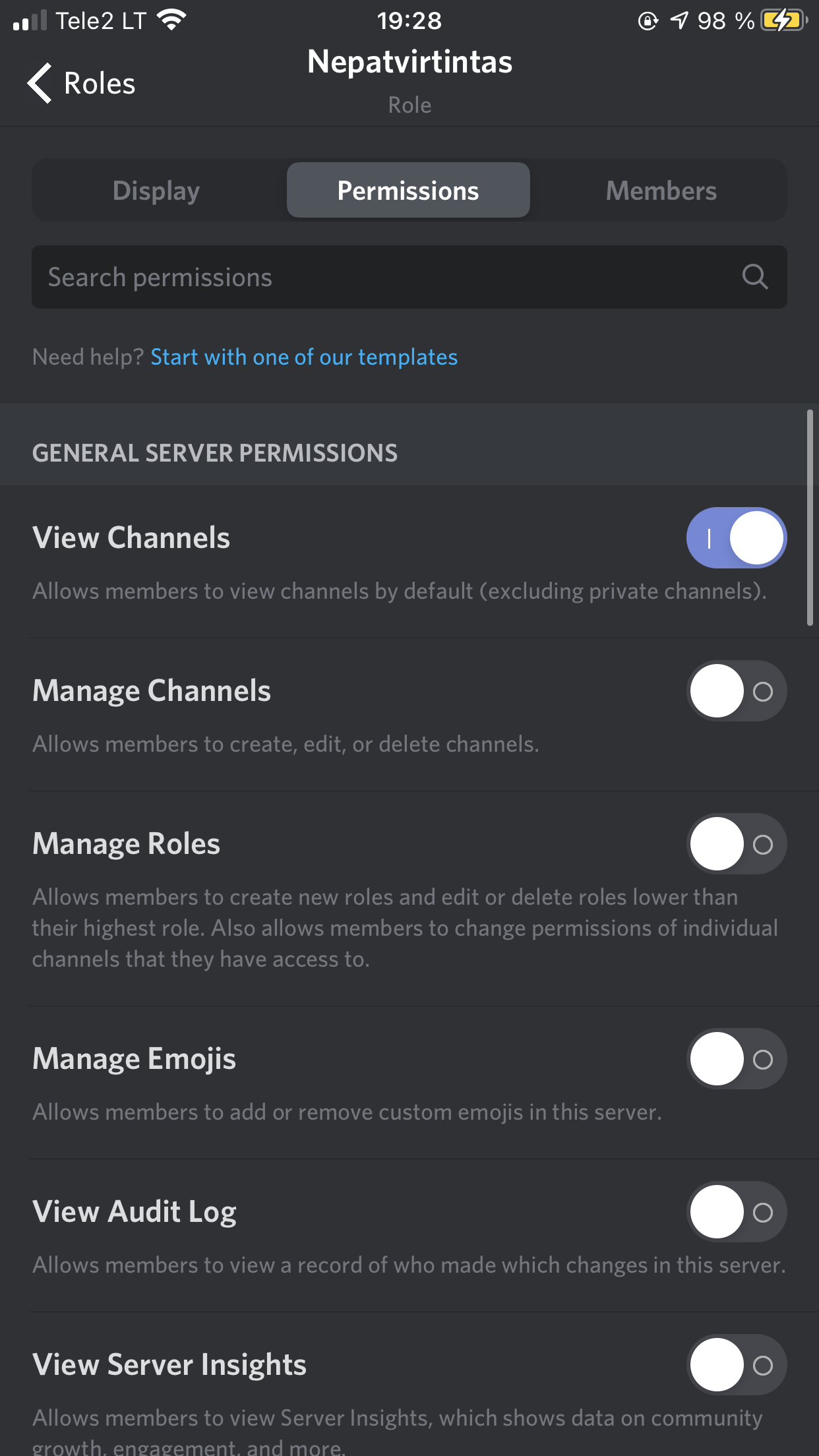Tap the back chevron next to Roles
The width and height of the screenshot is (819, 1456).
[x=40, y=83]
